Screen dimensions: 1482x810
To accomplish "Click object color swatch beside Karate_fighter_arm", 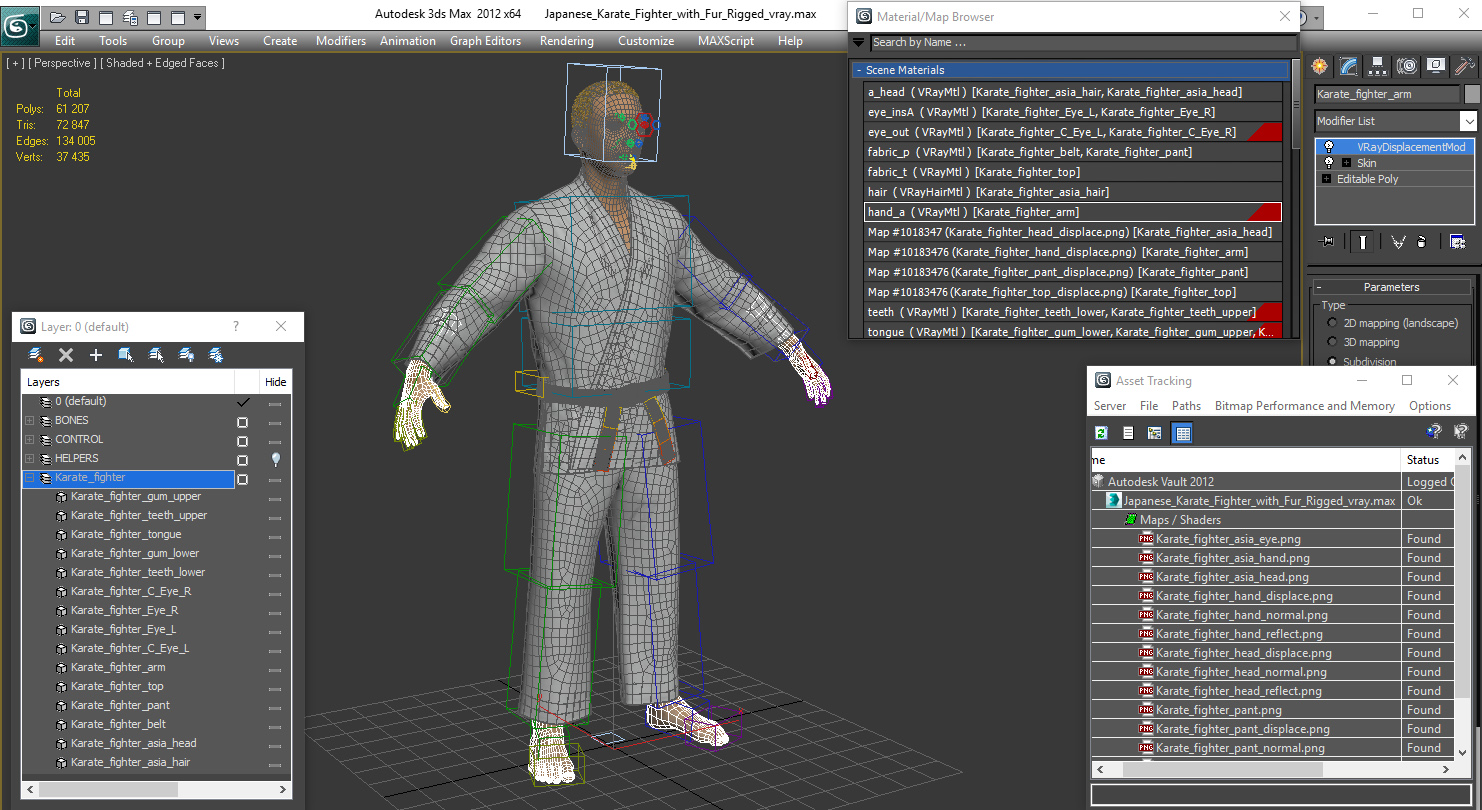I will point(1472,94).
